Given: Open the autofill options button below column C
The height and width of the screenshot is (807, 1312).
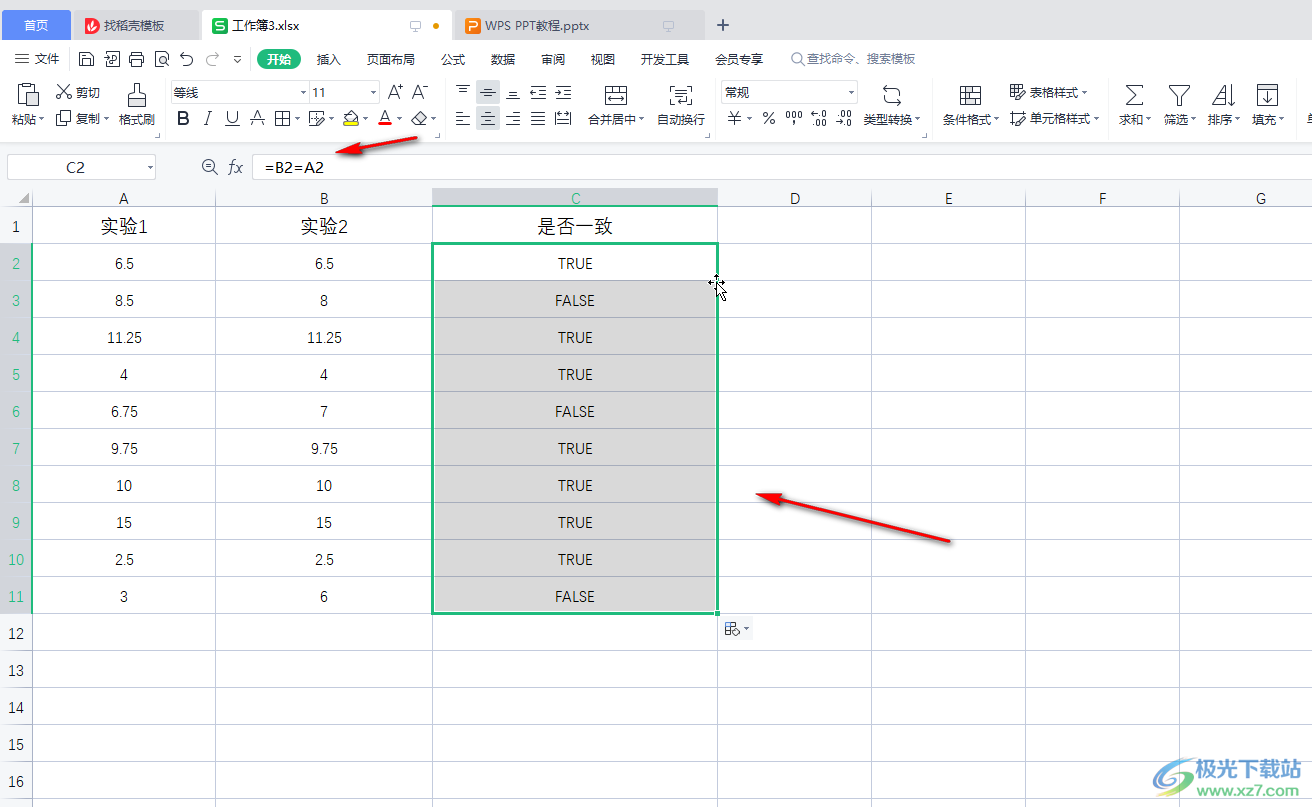Looking at the screenshot, I should 736,629.
